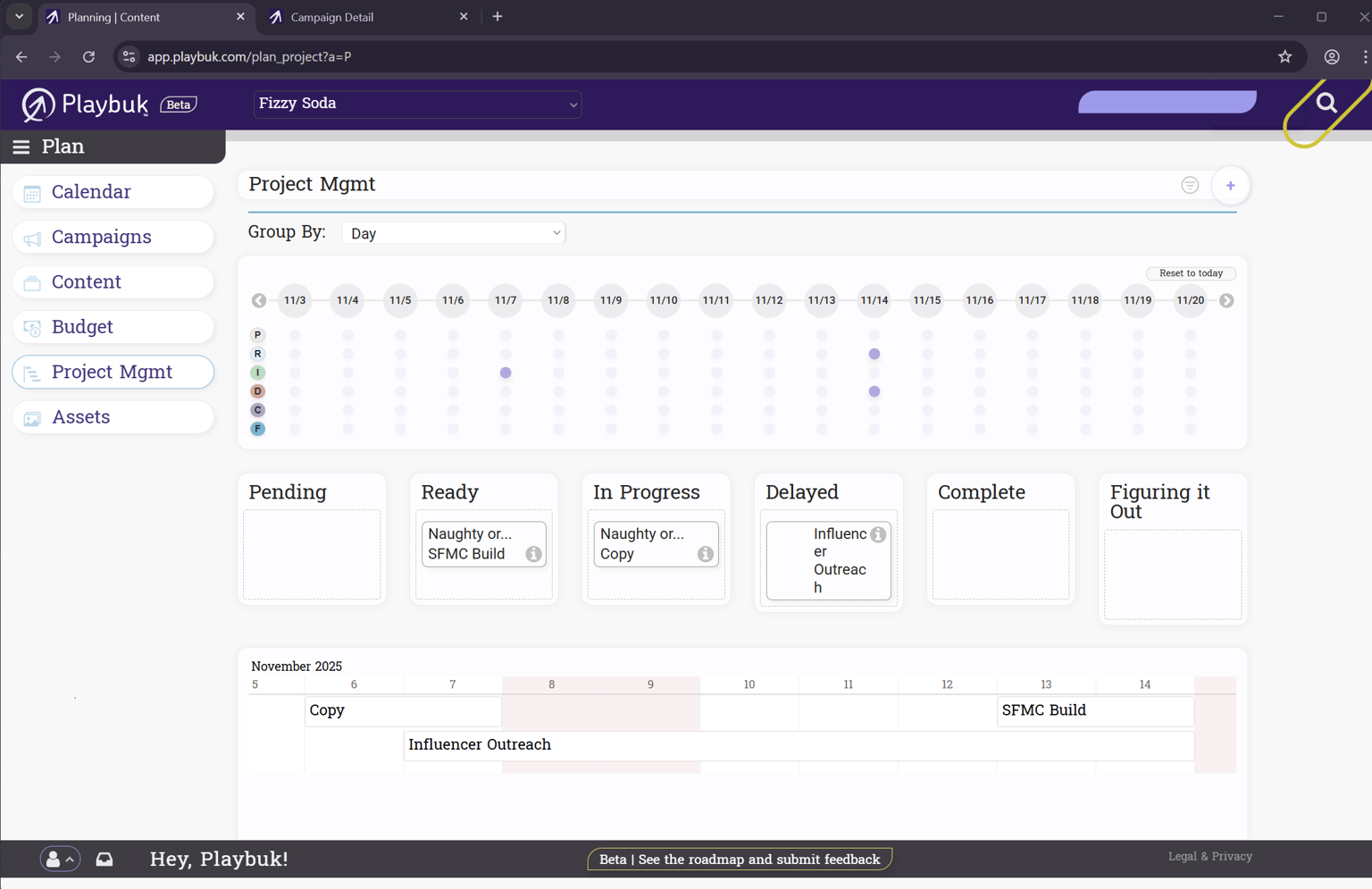Bookmark page with the star icon
Image resolution: width=1372 pixels, height=889 pixels.
(x=1284, y=56)
